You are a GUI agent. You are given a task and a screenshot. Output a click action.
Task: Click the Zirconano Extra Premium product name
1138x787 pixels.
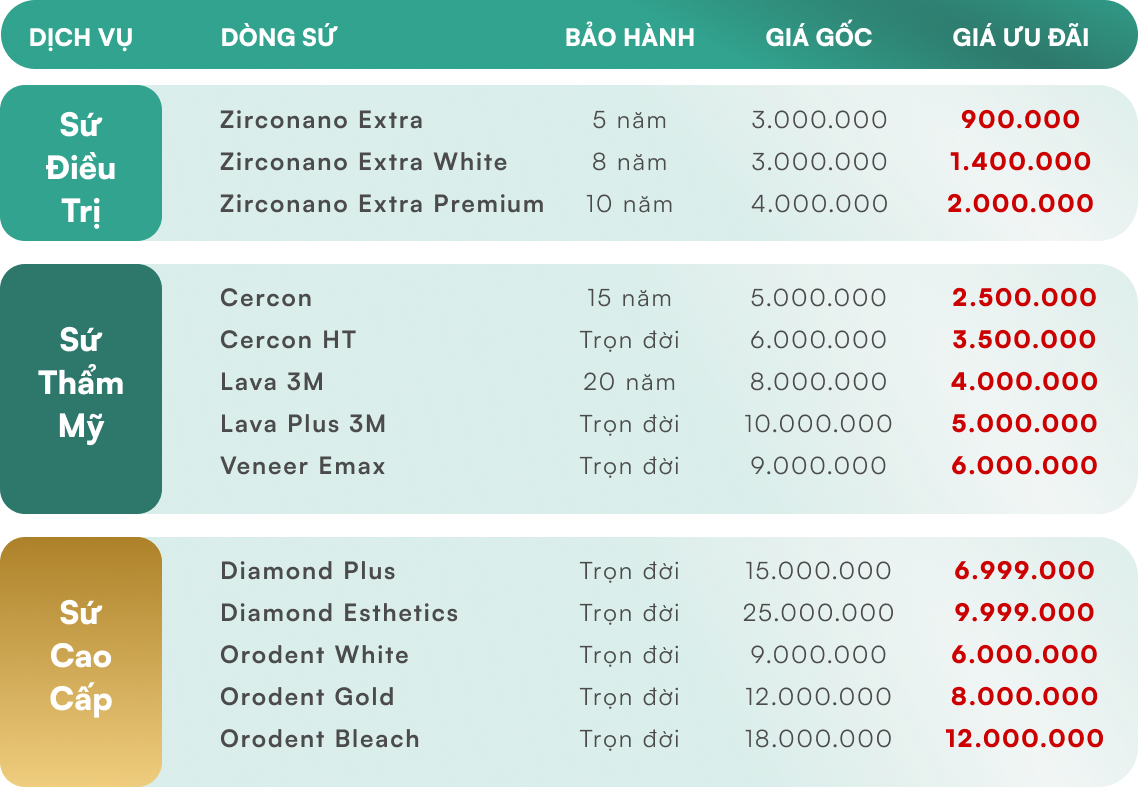[x=382, y=203]
